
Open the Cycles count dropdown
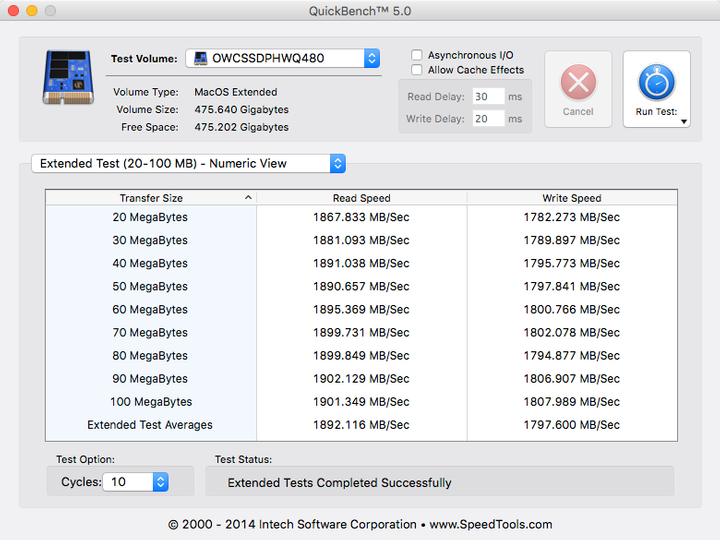[x=160, y=482]
